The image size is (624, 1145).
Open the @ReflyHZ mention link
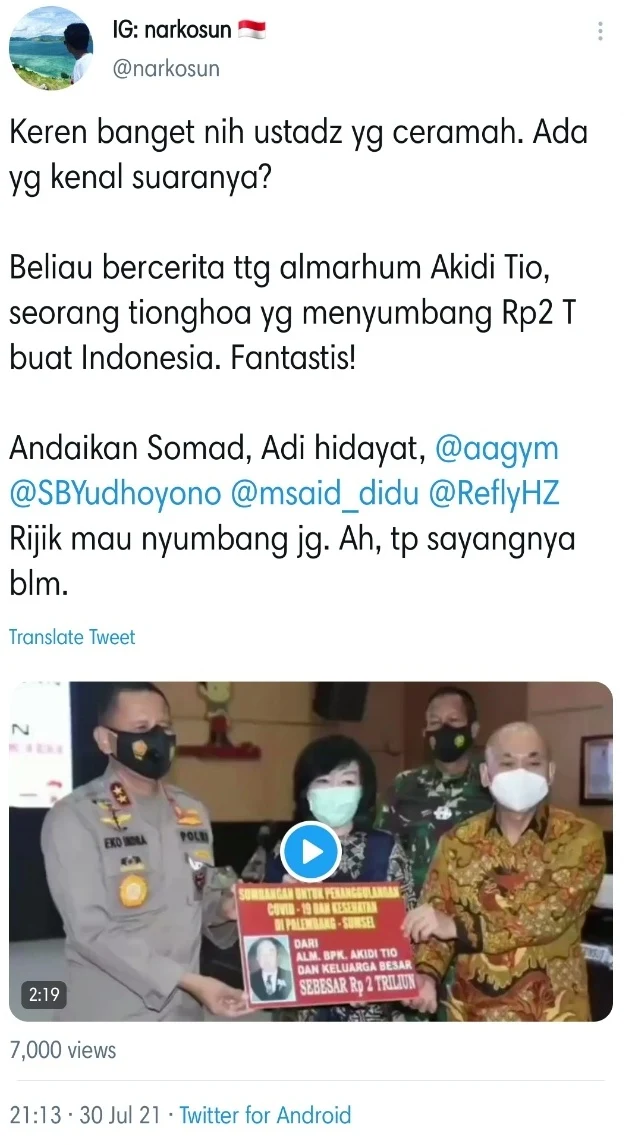(x=493, y=494)
